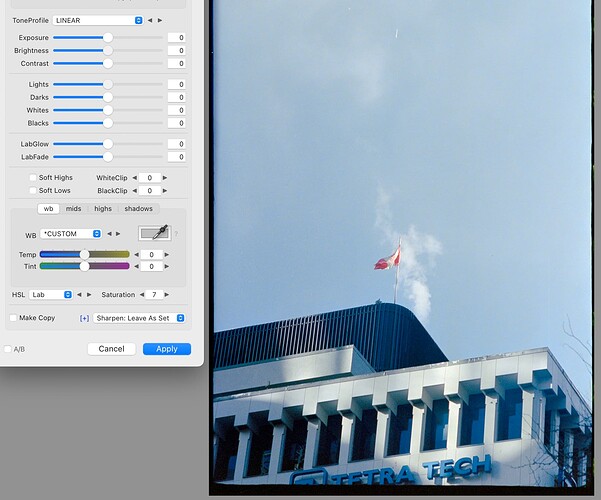Image resolution: width=601 pixels, height=500 pixels.
Task: Switch to the shadows tab
Action: (138, 209)
